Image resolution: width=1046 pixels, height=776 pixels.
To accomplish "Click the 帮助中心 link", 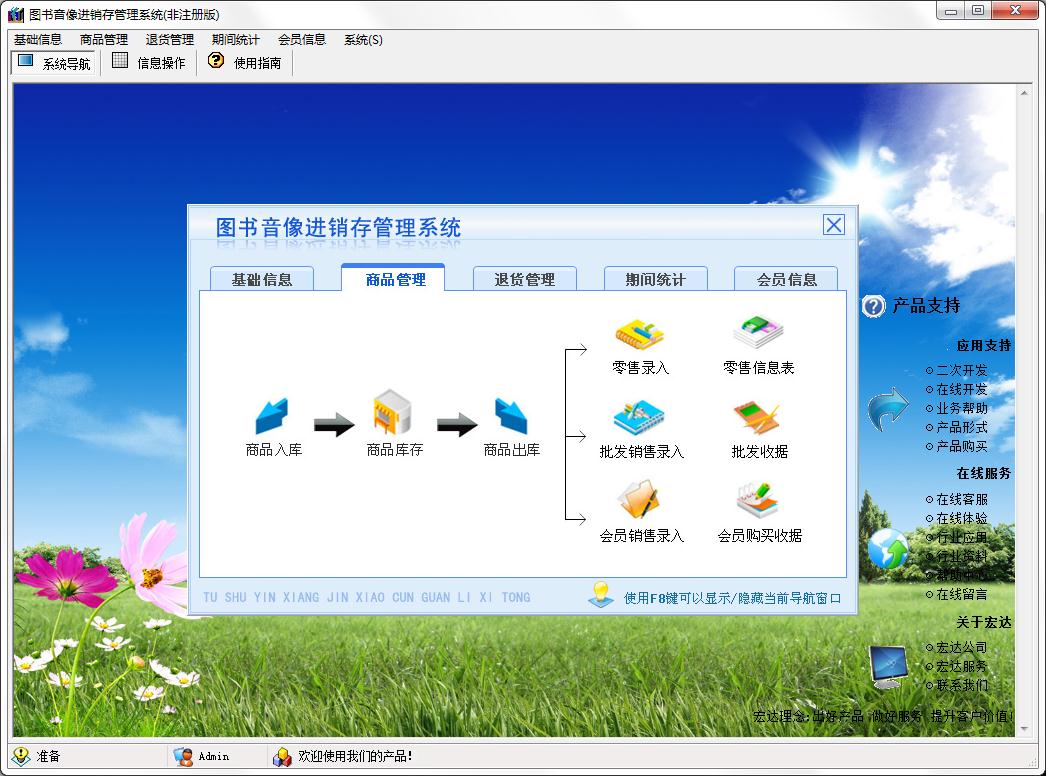I will point(961,575).
